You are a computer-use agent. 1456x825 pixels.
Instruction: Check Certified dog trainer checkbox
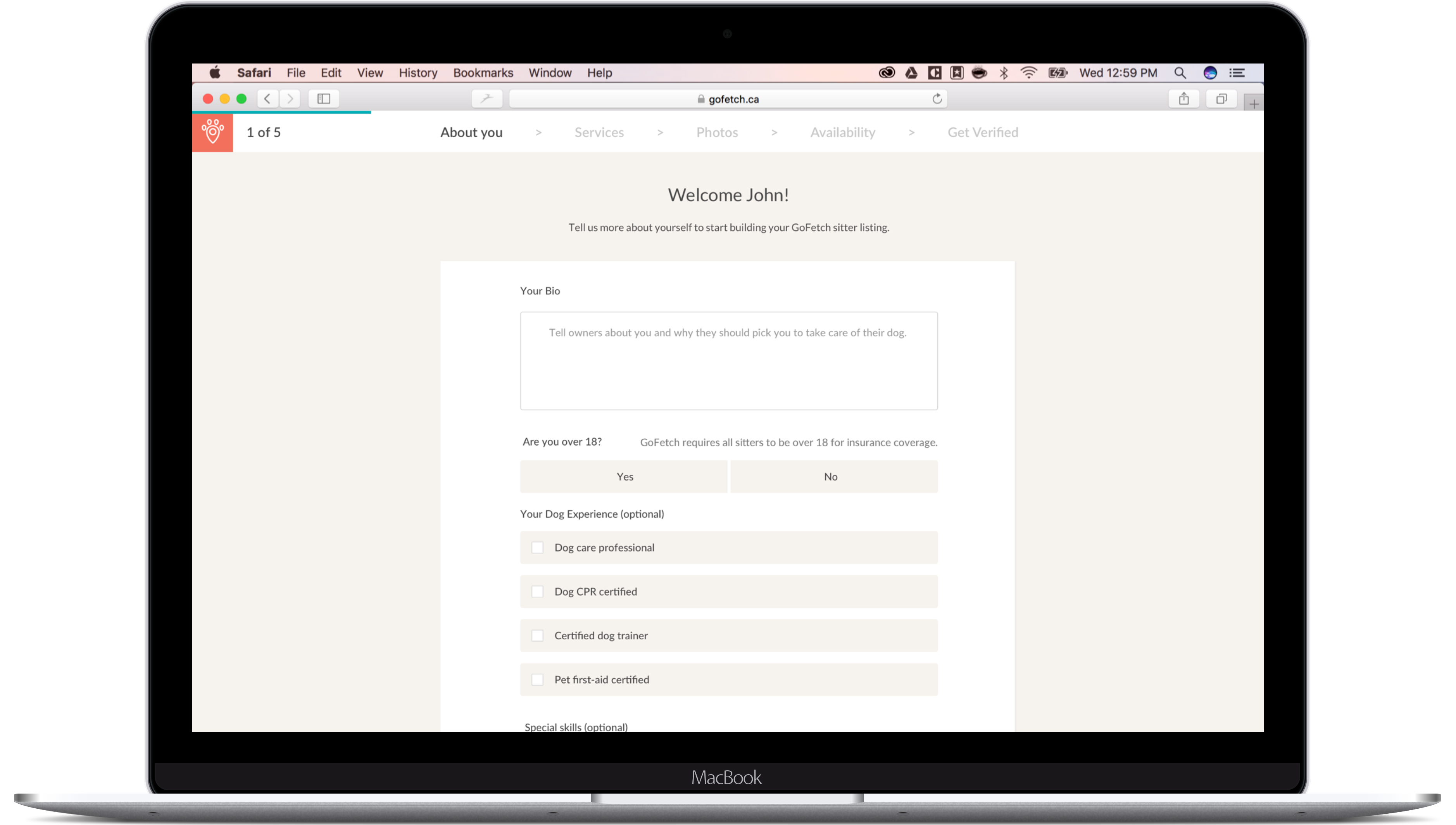[537, 636]
